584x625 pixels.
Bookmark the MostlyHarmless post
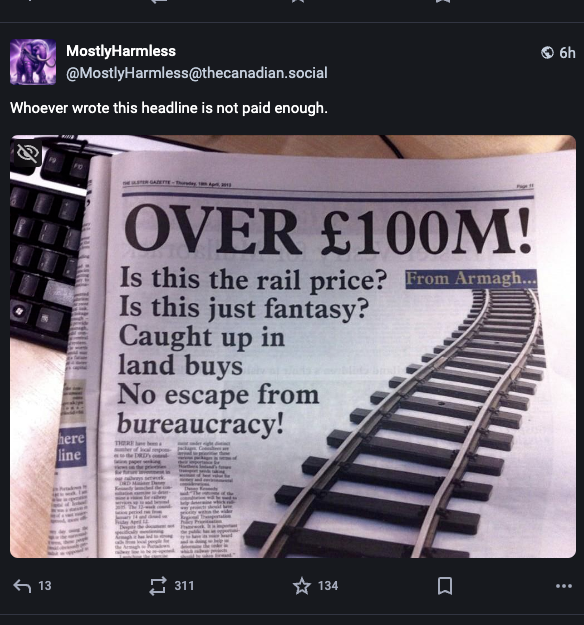444,586
